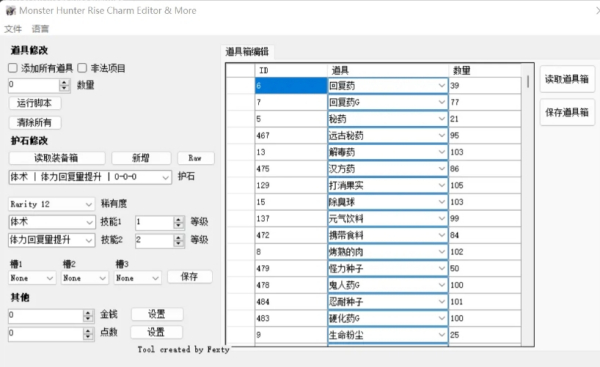The width and height of the screenshot is (600, 367).
Task: Expand the 回复药G item dropdown
Action: [x=441, y=102]
